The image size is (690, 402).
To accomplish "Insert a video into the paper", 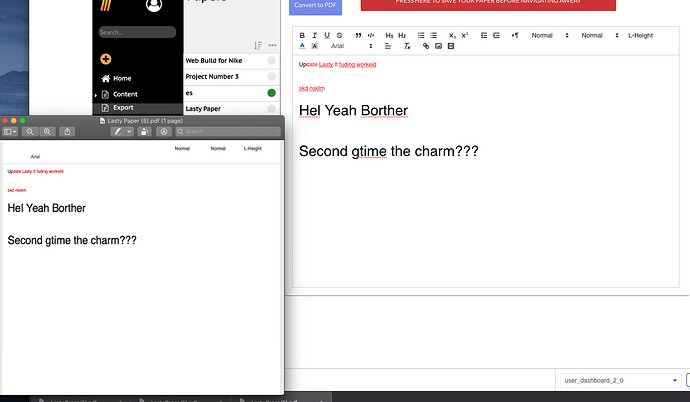I will click(451, 46).
